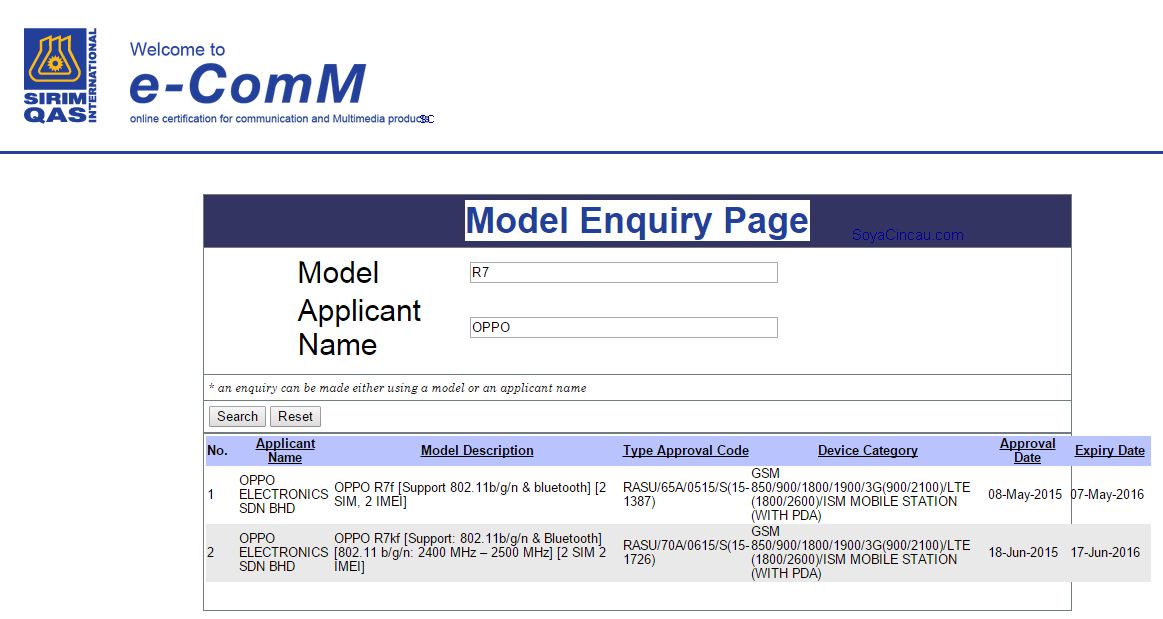
Task: Sort by Model Description column header
Action: point(477,451)
